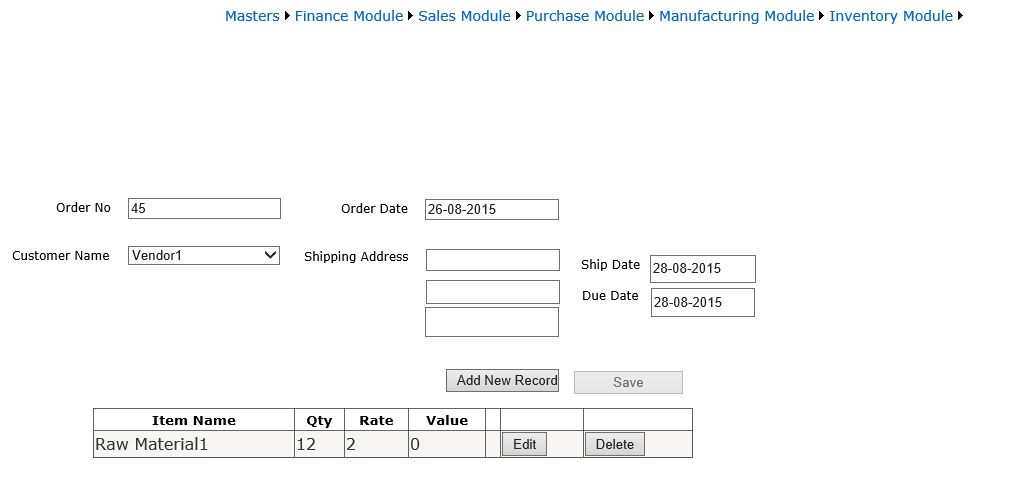Select the Ship Date field

[x=702, y=269]
